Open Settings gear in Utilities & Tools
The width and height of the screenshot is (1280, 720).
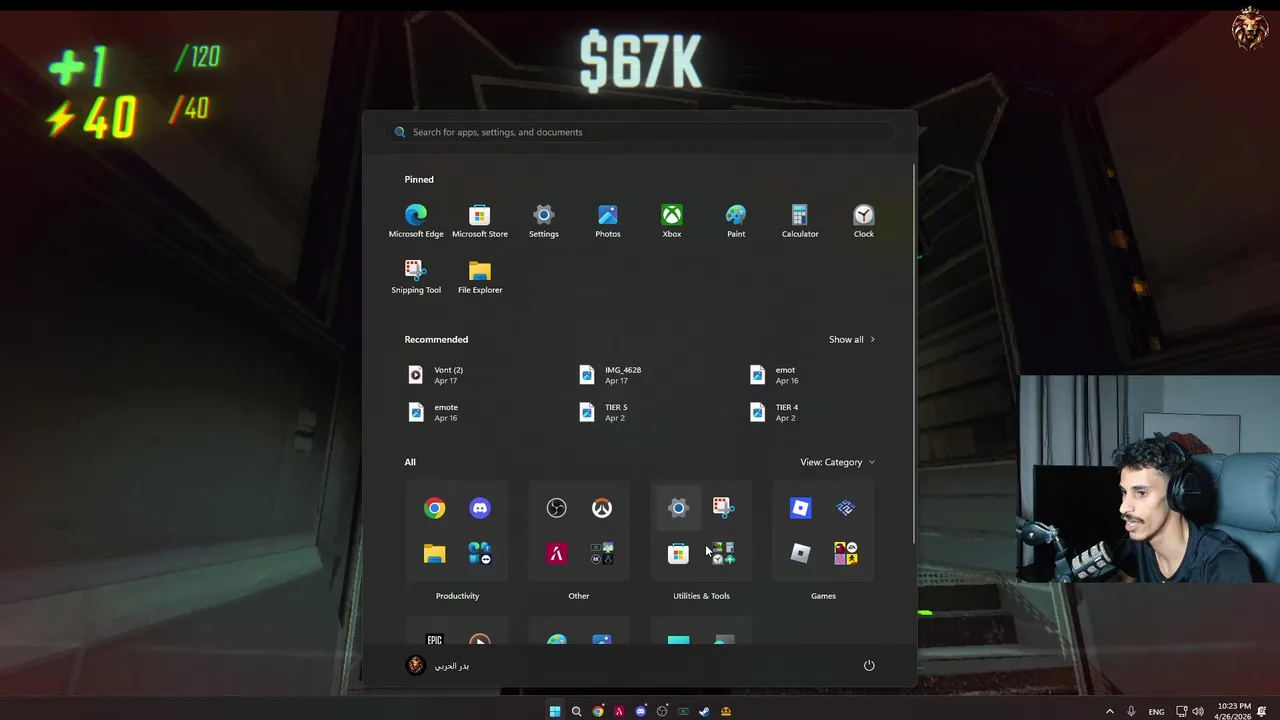click(678, 508)
